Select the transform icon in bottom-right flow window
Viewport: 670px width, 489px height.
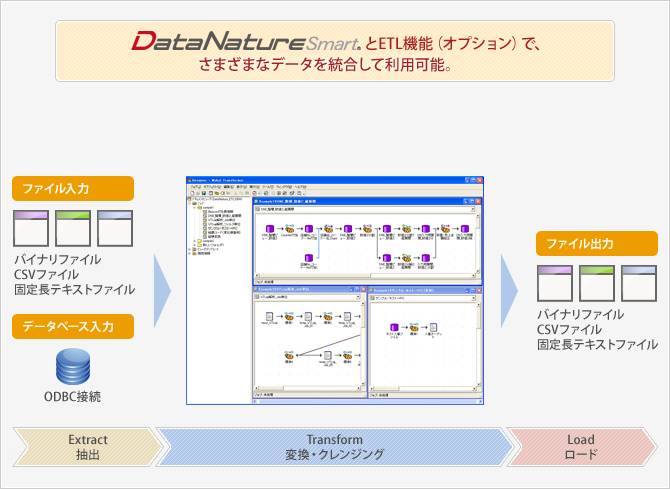coord(414,327)
